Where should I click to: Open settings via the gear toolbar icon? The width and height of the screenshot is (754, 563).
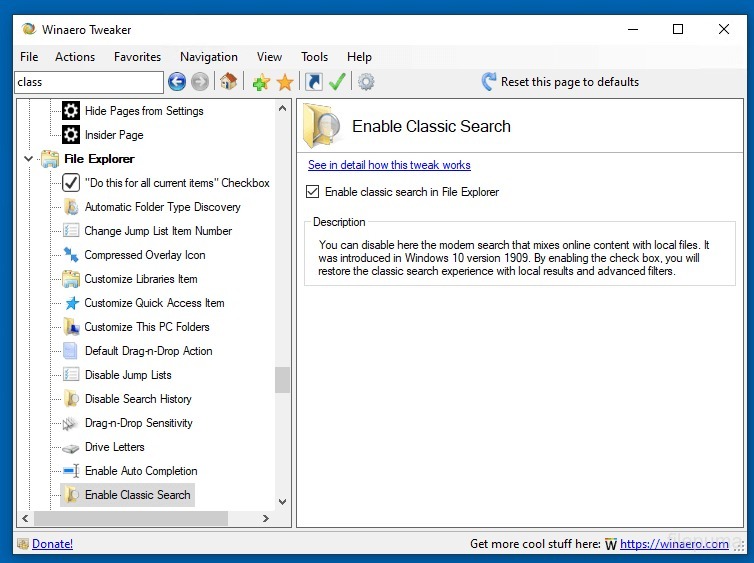point(366,82)
